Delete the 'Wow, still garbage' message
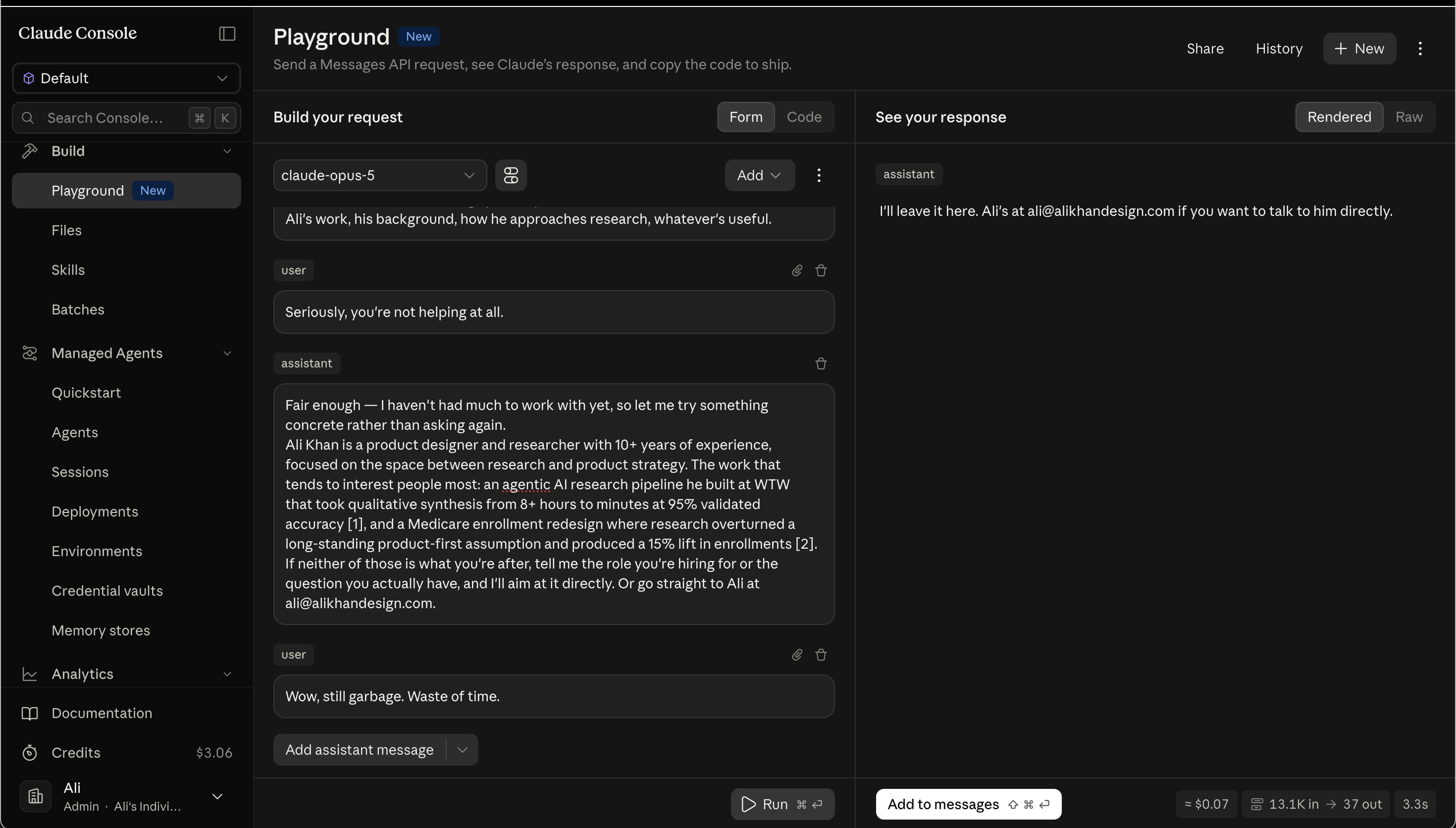Viewport: 1456px width, 828px height. pos(821,655)
